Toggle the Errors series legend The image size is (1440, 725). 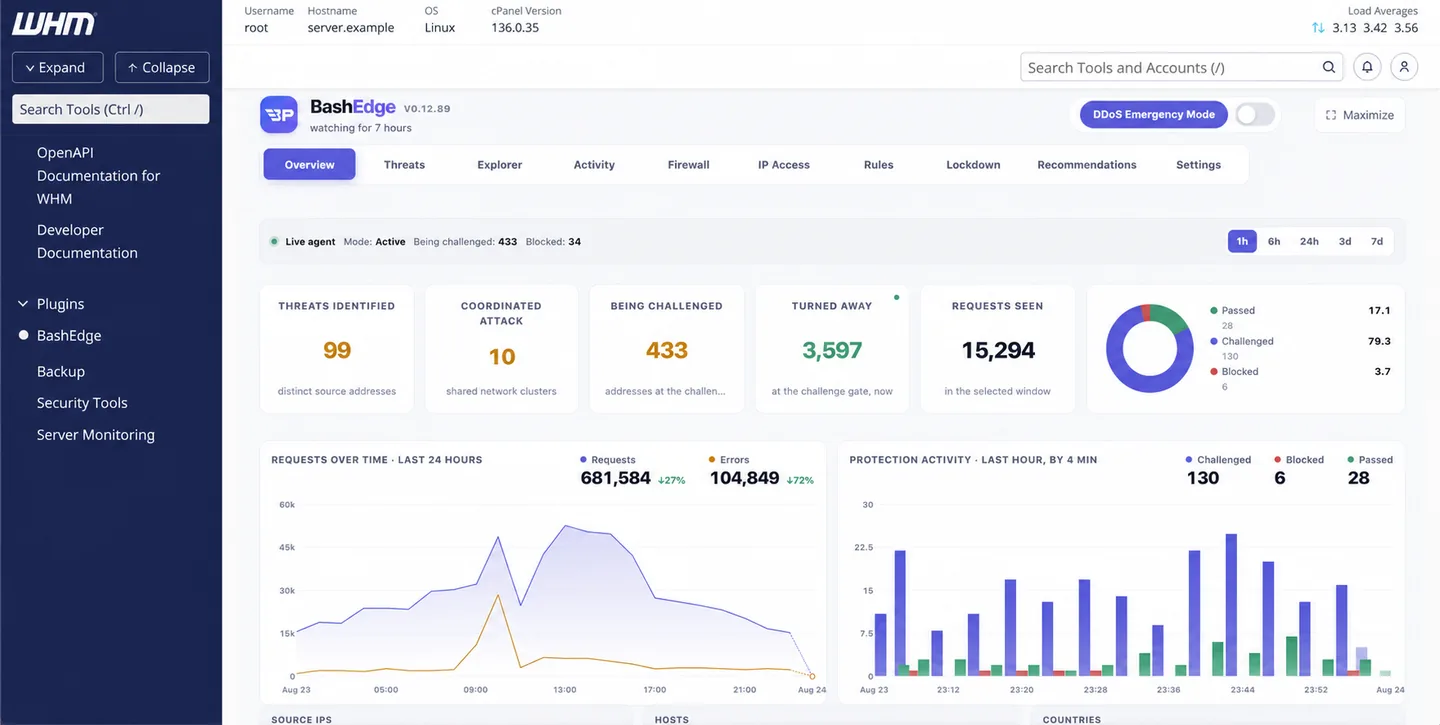[729, 460]
